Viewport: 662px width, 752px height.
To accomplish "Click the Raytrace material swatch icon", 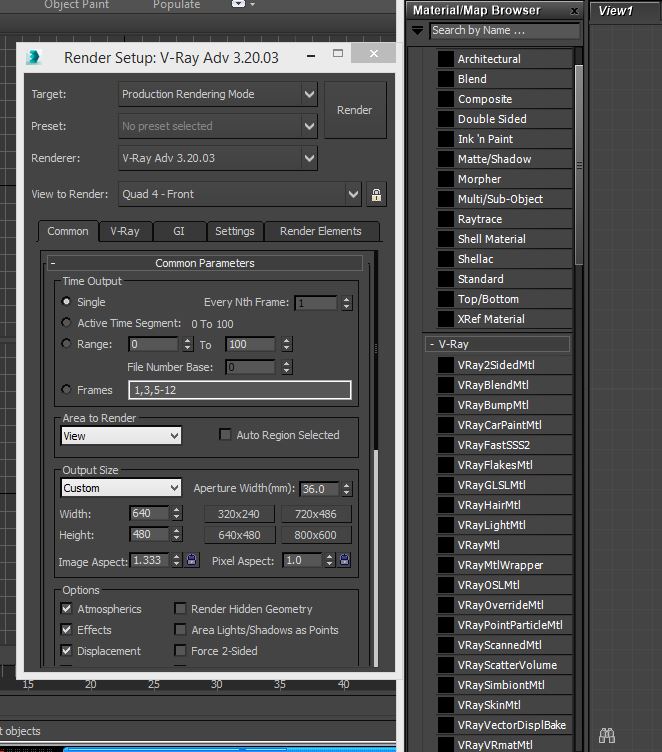I will coord(446,219).
